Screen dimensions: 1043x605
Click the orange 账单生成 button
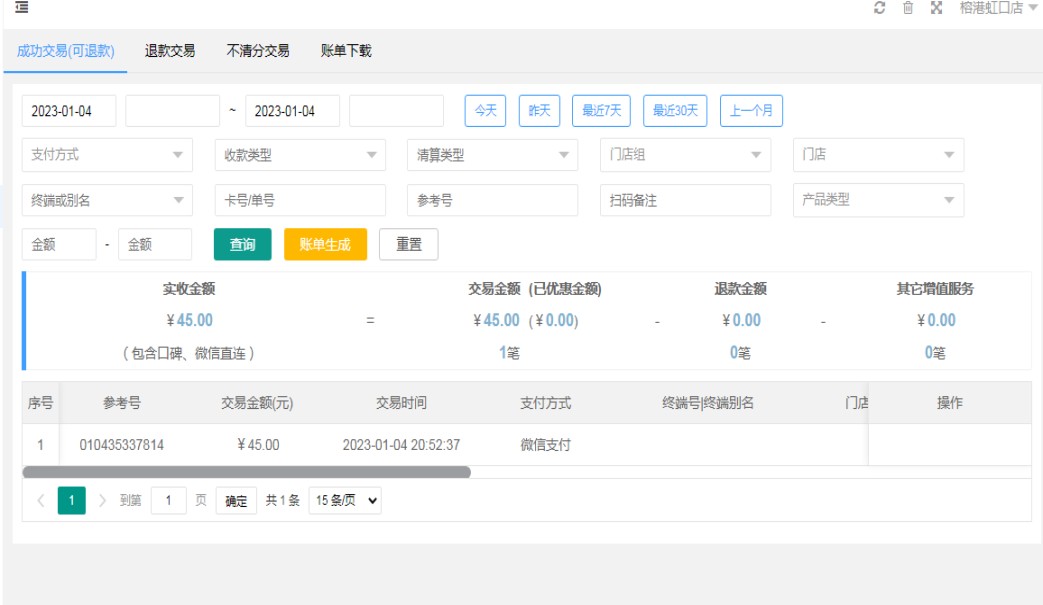click(x=325, y=245)
